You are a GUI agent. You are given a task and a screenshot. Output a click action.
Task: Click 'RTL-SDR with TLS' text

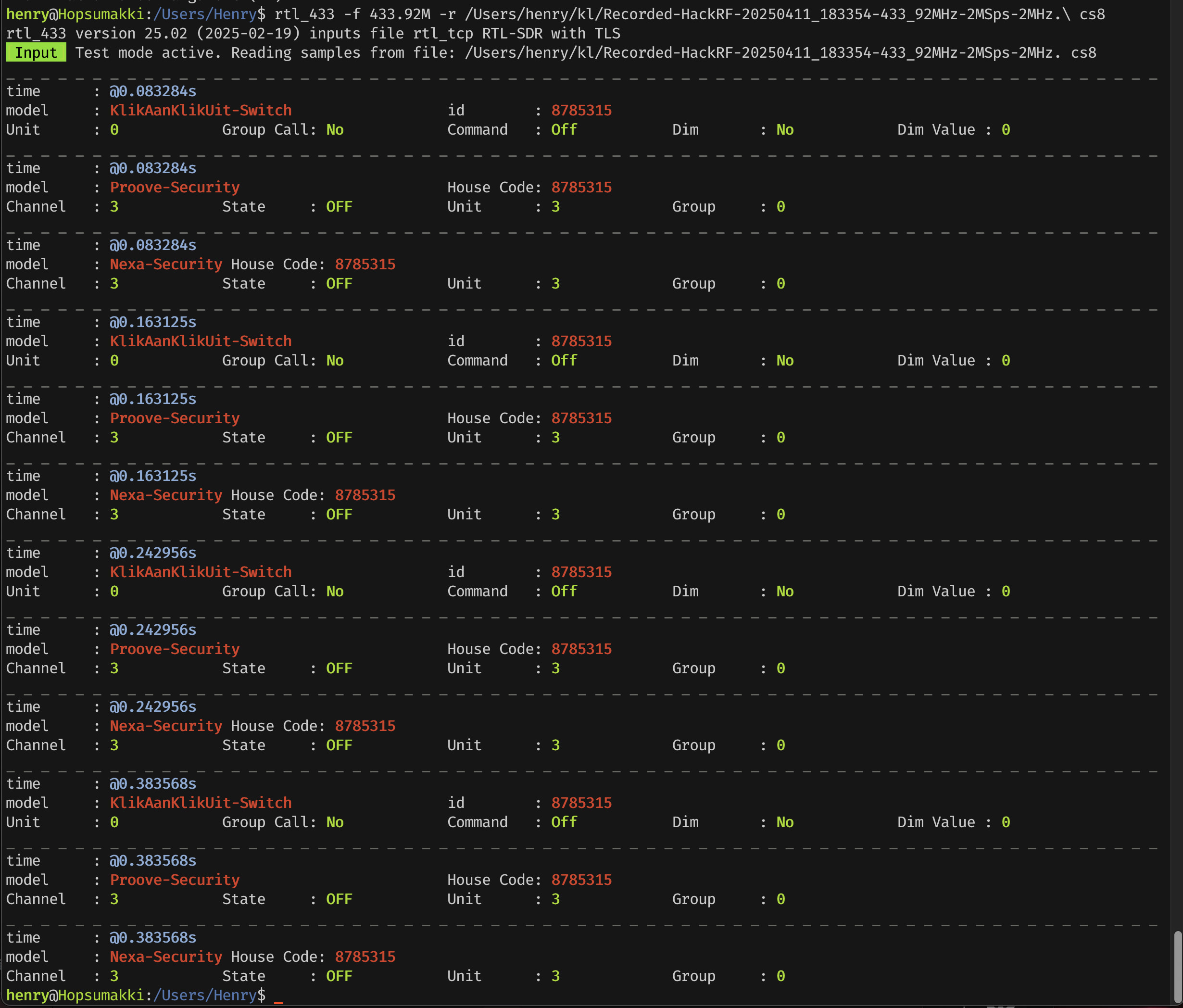coord(551,33)
